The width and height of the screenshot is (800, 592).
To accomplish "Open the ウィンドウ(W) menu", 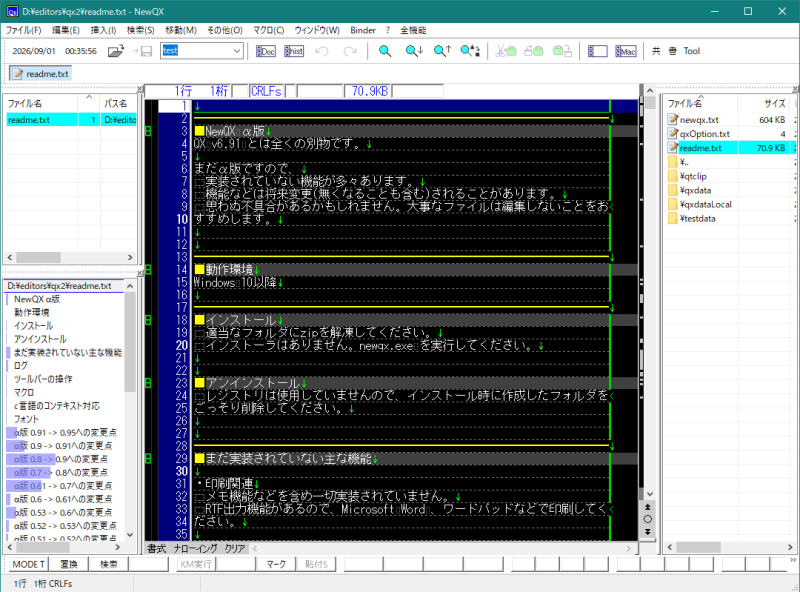I will [317, 30].
